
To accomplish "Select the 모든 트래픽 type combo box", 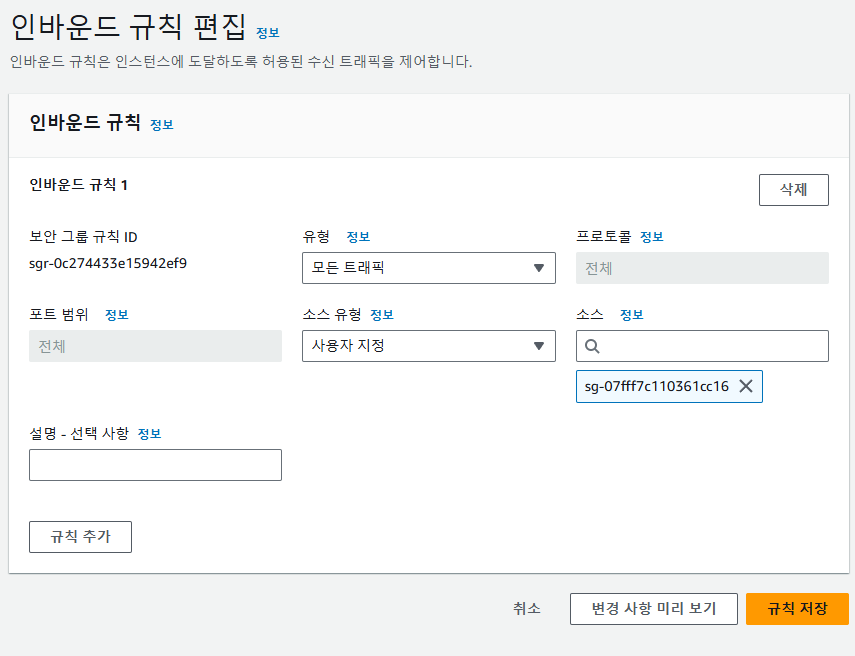I will pyautogui.click(x=429, y=268).
